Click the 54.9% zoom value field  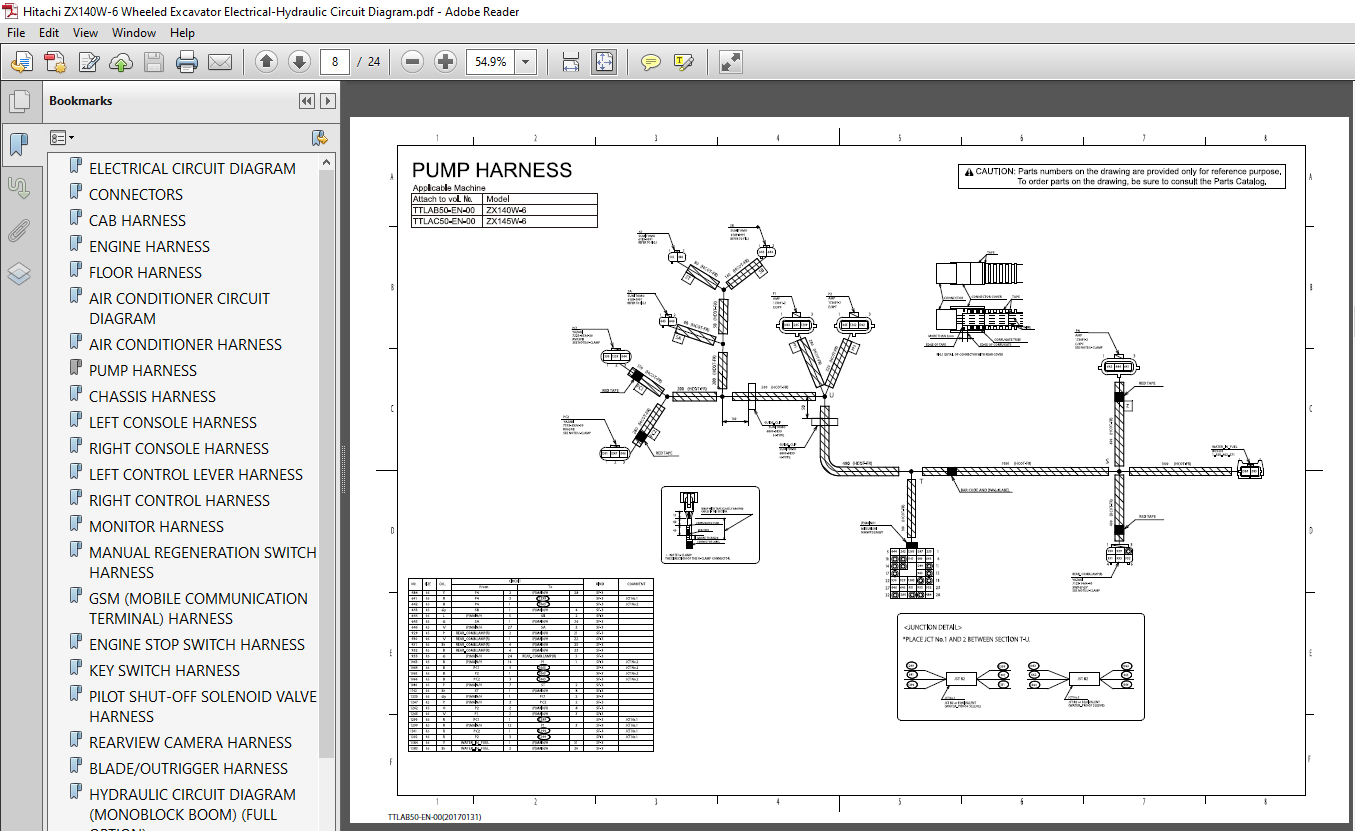click(x=491, y=62)
